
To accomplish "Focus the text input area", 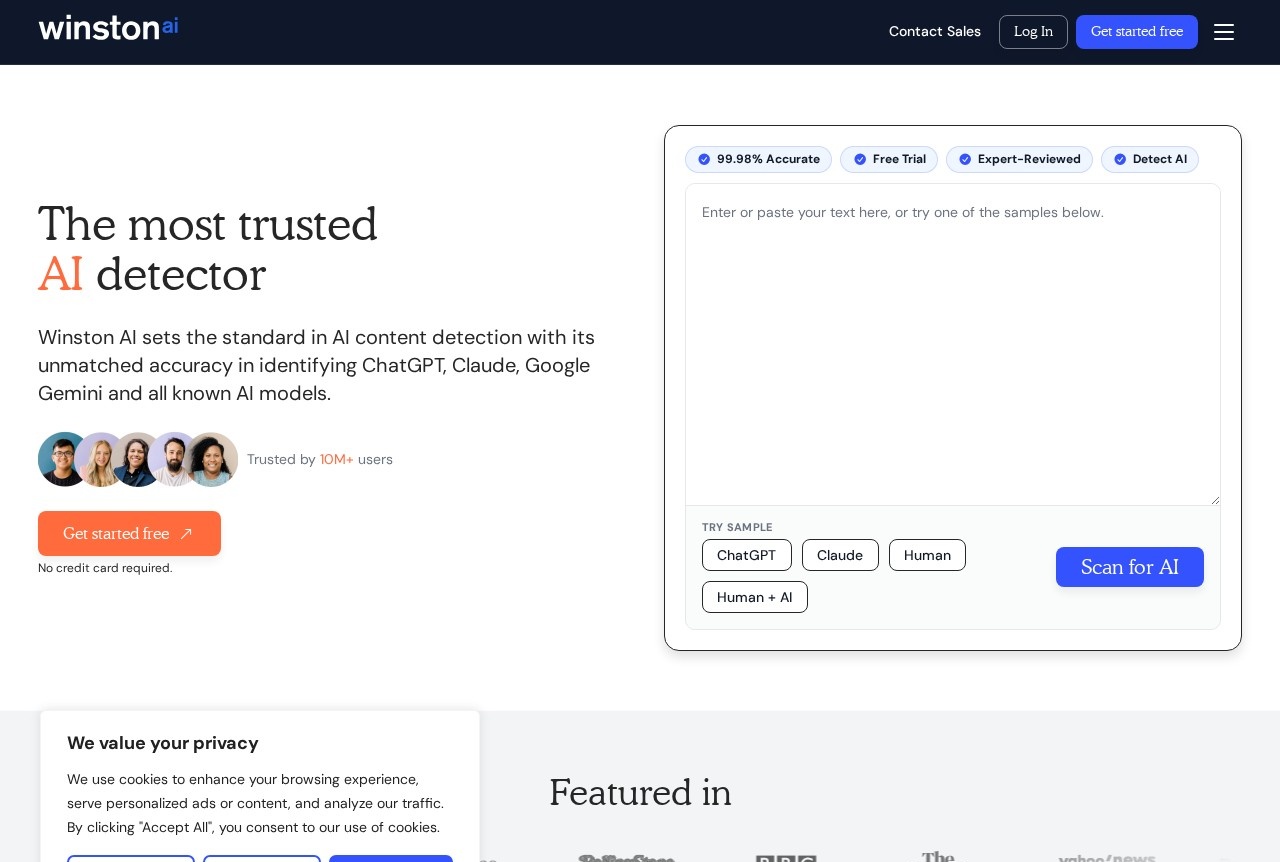I will point(953,344).
